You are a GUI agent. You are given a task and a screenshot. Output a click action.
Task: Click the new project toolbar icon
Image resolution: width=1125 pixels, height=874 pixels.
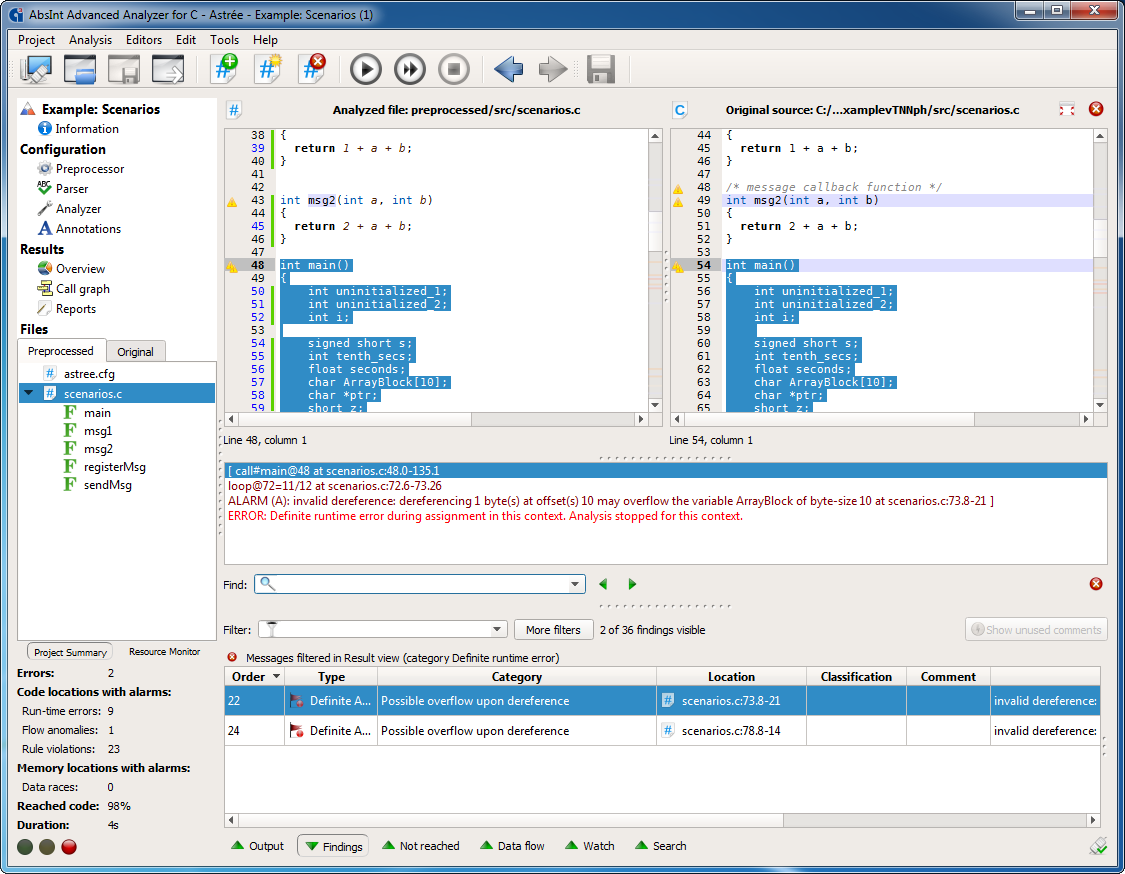click(36, 70)
